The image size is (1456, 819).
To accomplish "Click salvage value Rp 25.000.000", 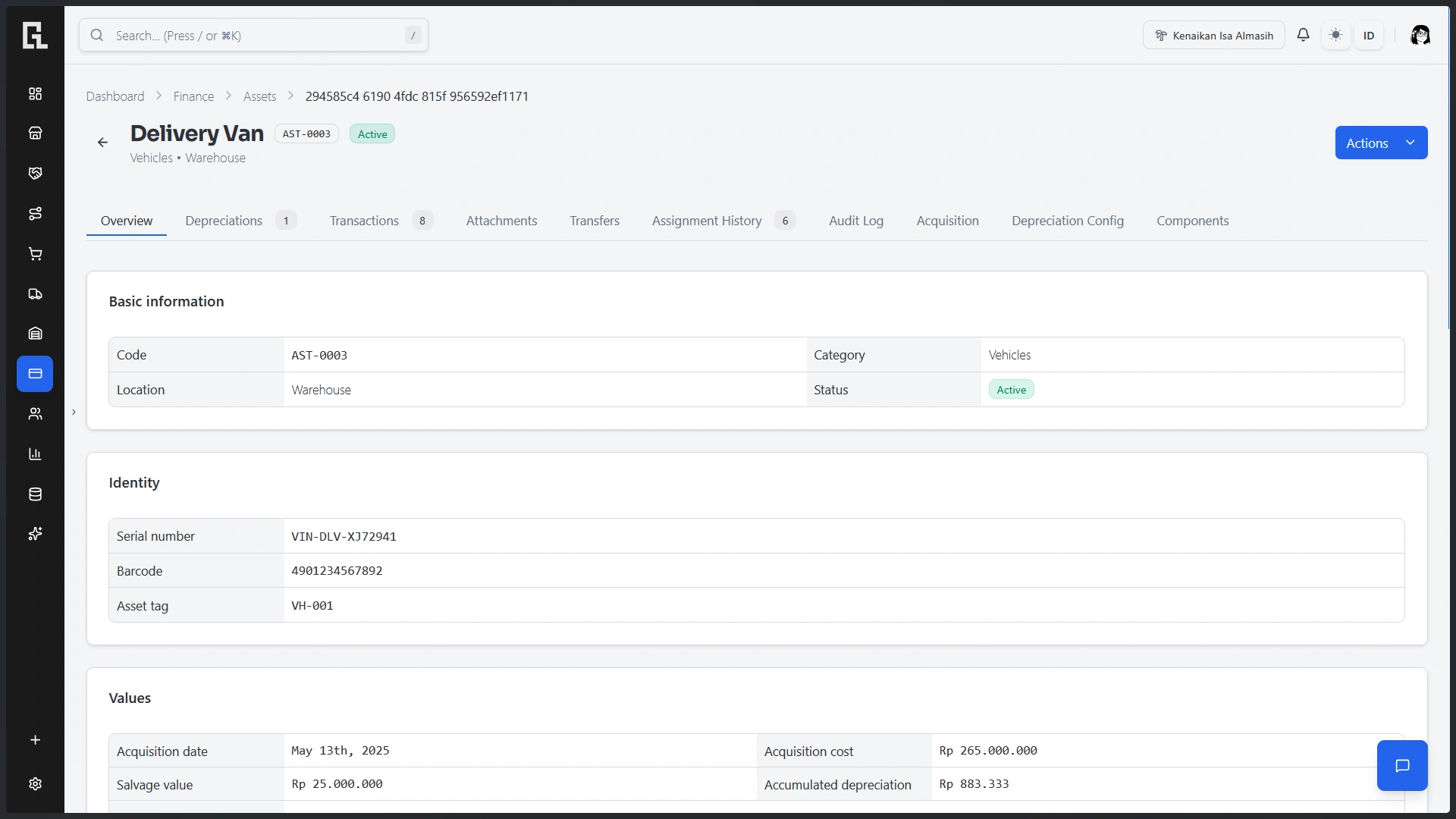I will pos(337,784).
